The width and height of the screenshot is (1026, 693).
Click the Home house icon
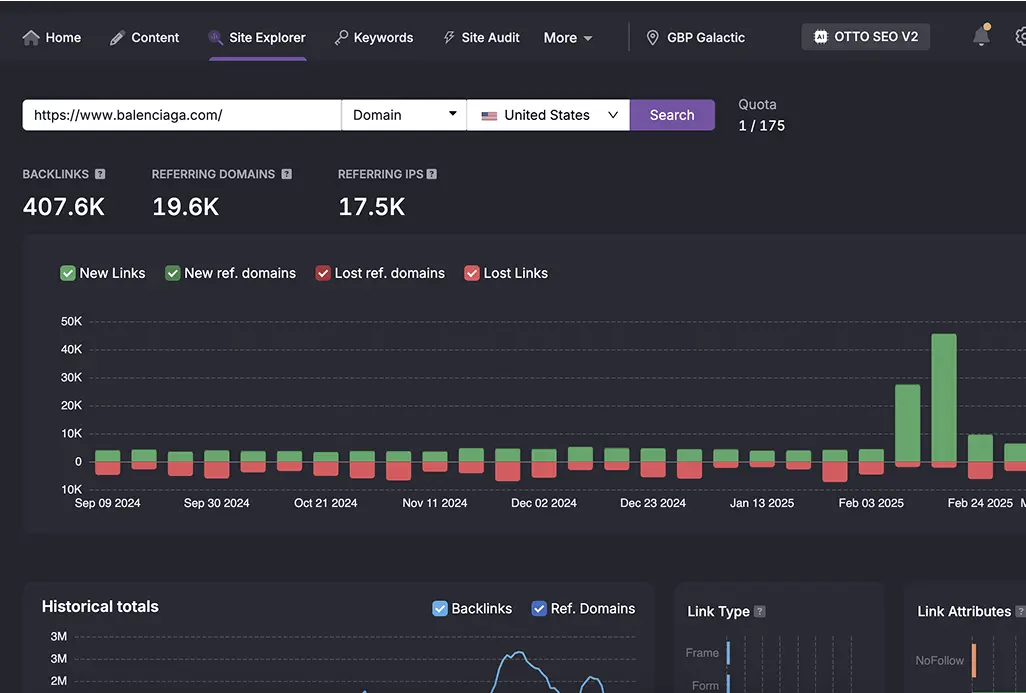coord(31,38)
